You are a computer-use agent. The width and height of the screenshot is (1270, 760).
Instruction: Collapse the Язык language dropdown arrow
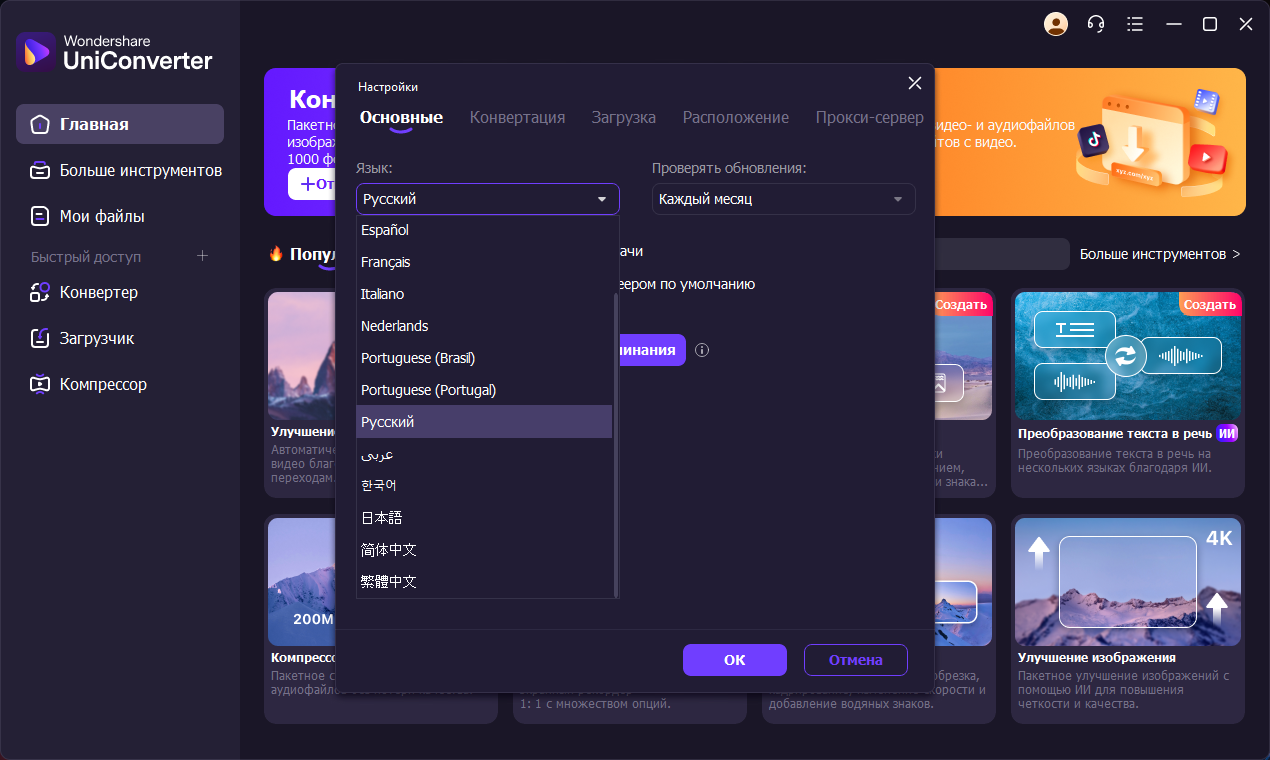point(602,199)
